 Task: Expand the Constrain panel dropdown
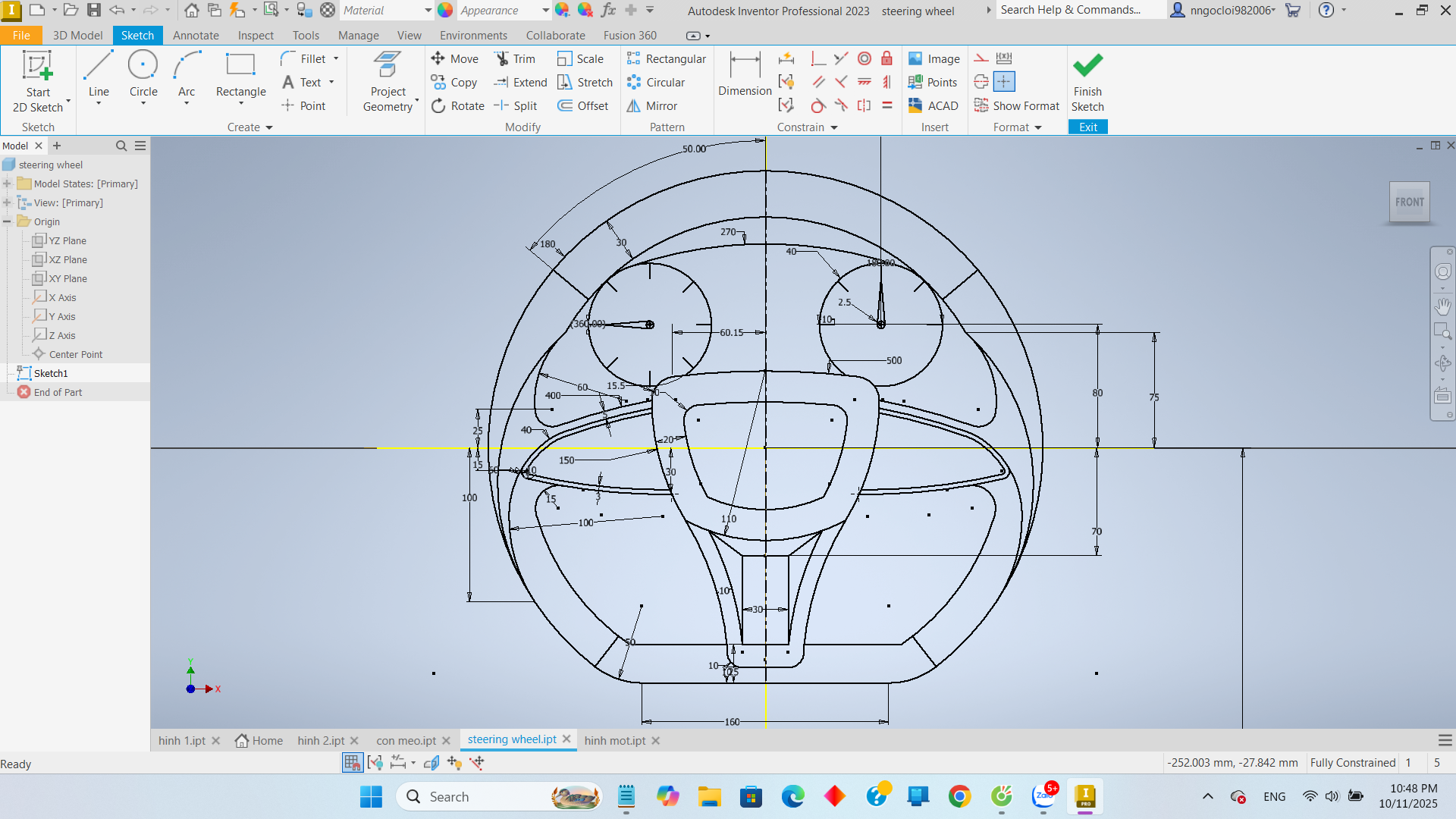click(834, 127)
